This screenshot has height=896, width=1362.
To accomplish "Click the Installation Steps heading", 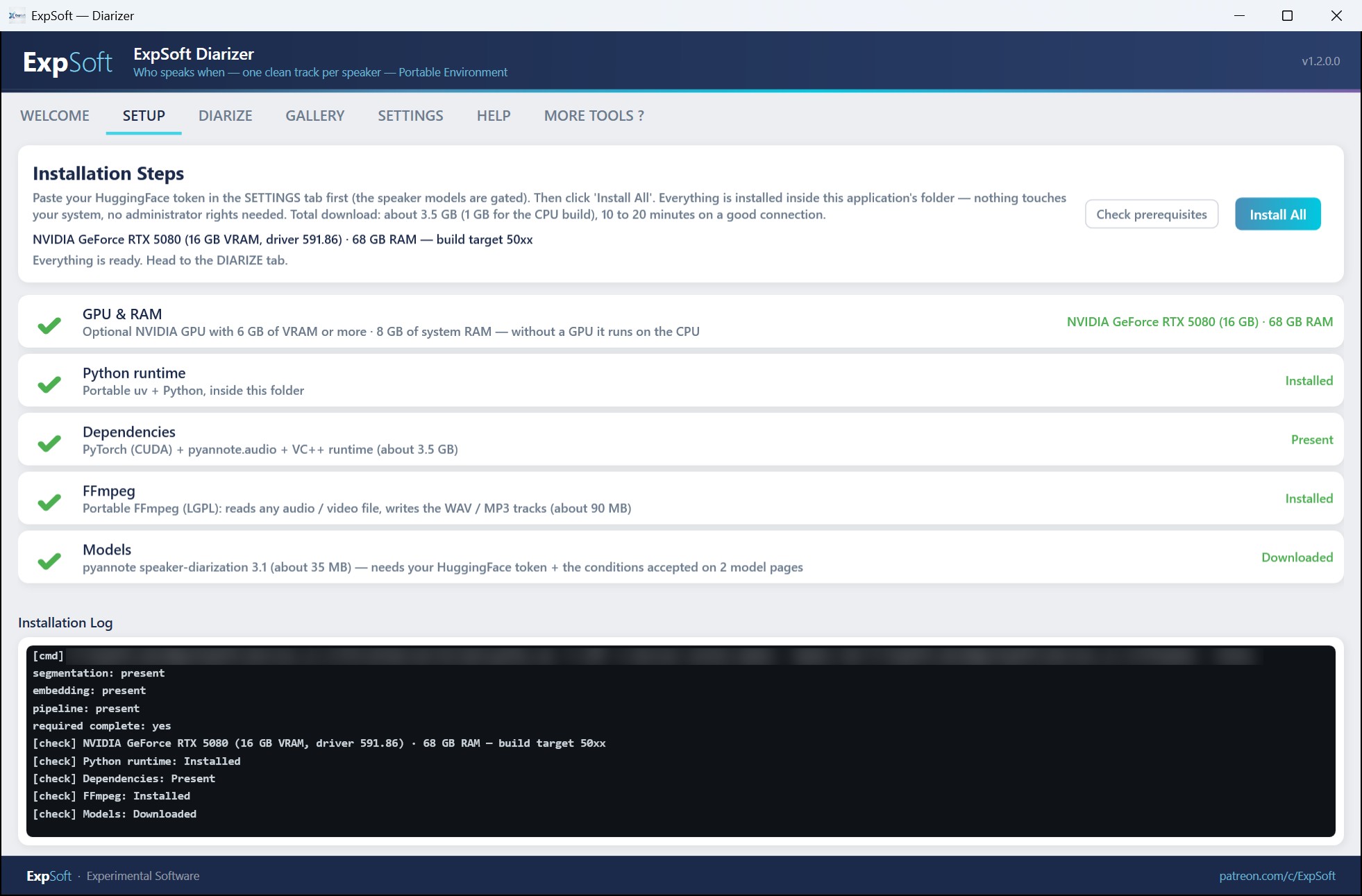I will [x=108, y=174].
